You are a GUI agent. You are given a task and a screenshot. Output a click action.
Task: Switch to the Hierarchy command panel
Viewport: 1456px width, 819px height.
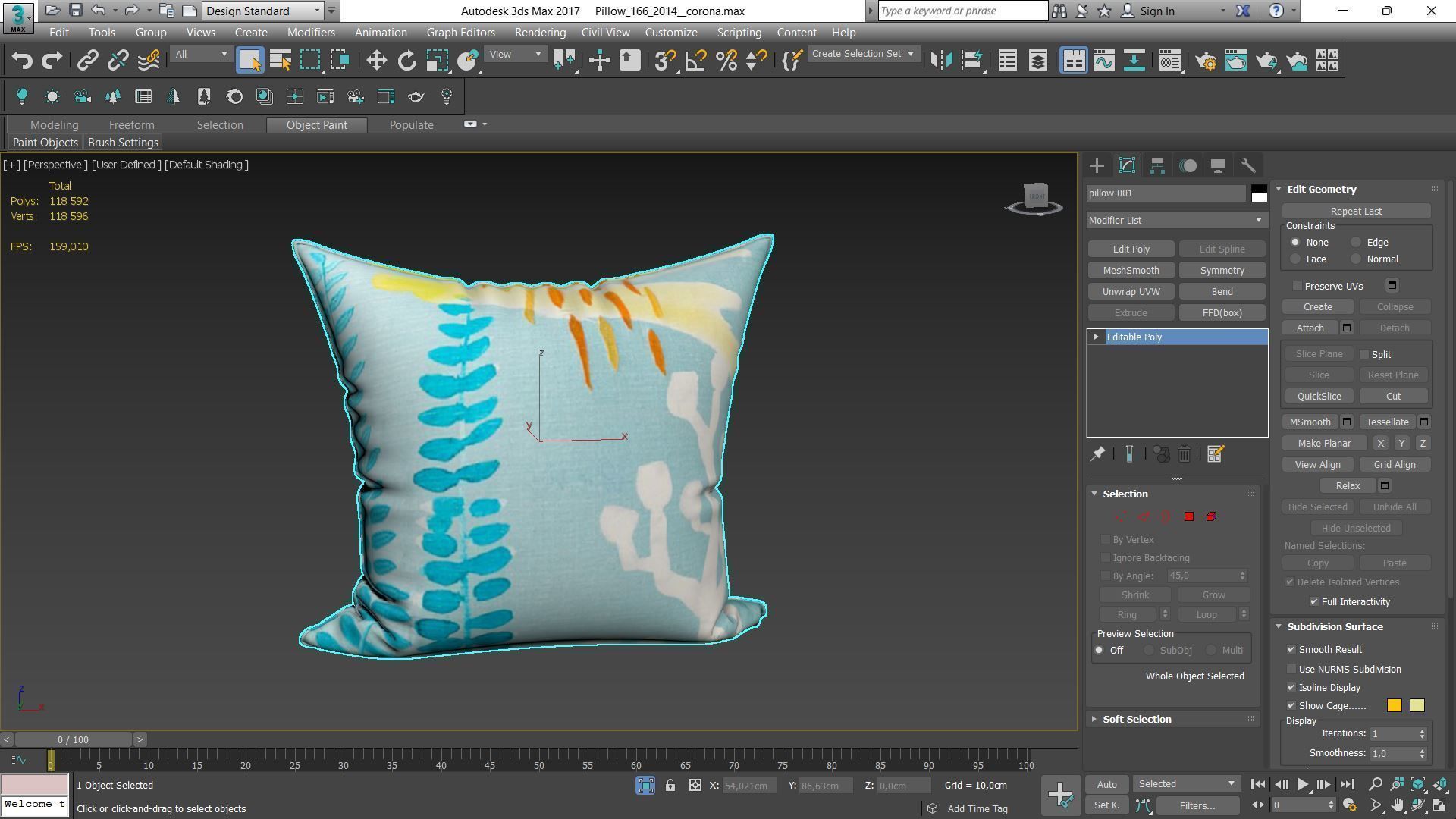click(x=1157, y=165)
